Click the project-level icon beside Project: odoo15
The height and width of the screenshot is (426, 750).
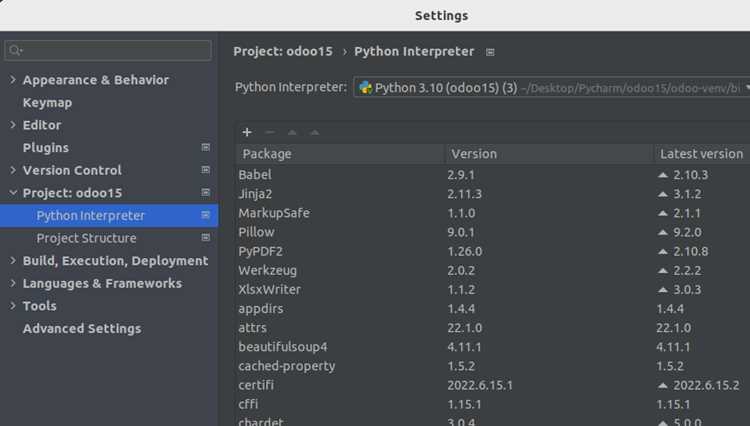pos(206,192)
